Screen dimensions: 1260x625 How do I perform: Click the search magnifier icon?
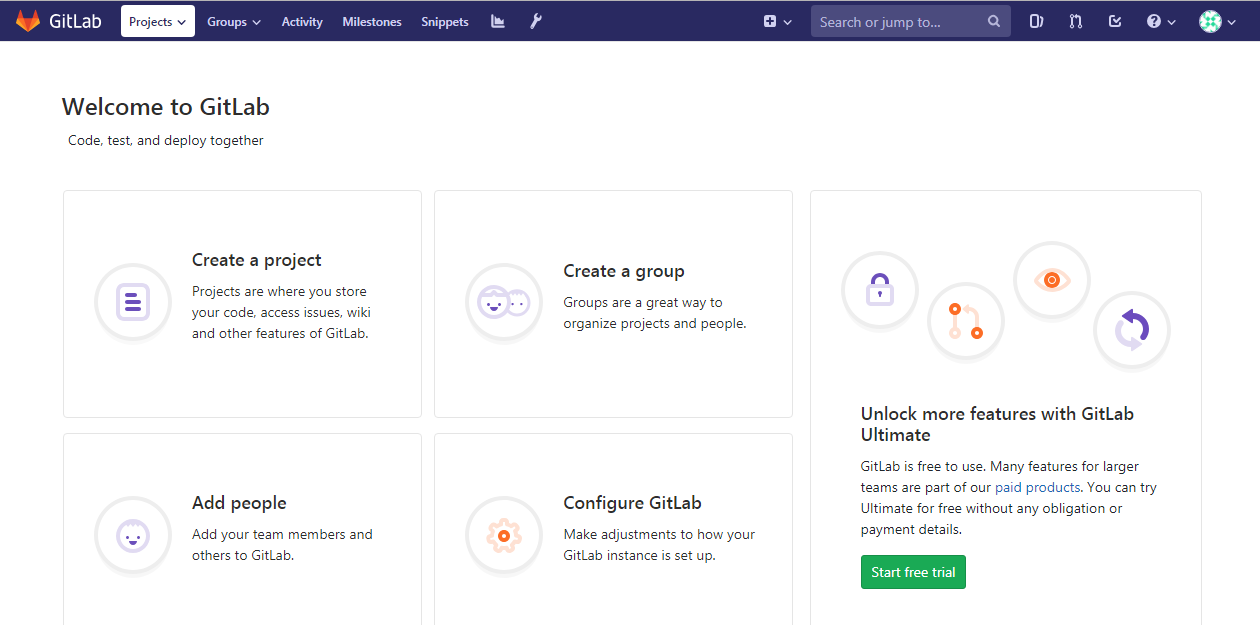993,21
